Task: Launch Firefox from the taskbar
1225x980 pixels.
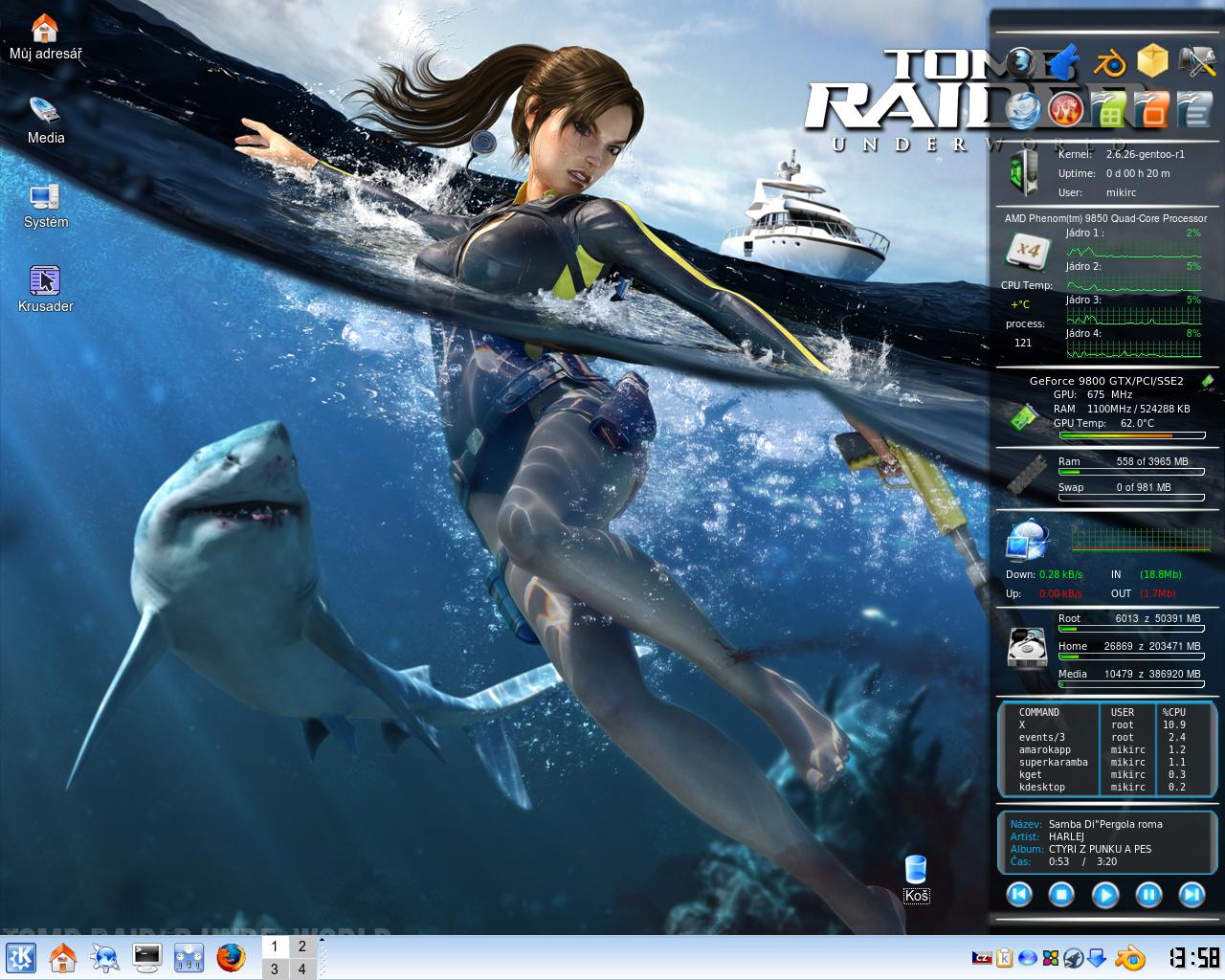Action: tap(232, 957)
